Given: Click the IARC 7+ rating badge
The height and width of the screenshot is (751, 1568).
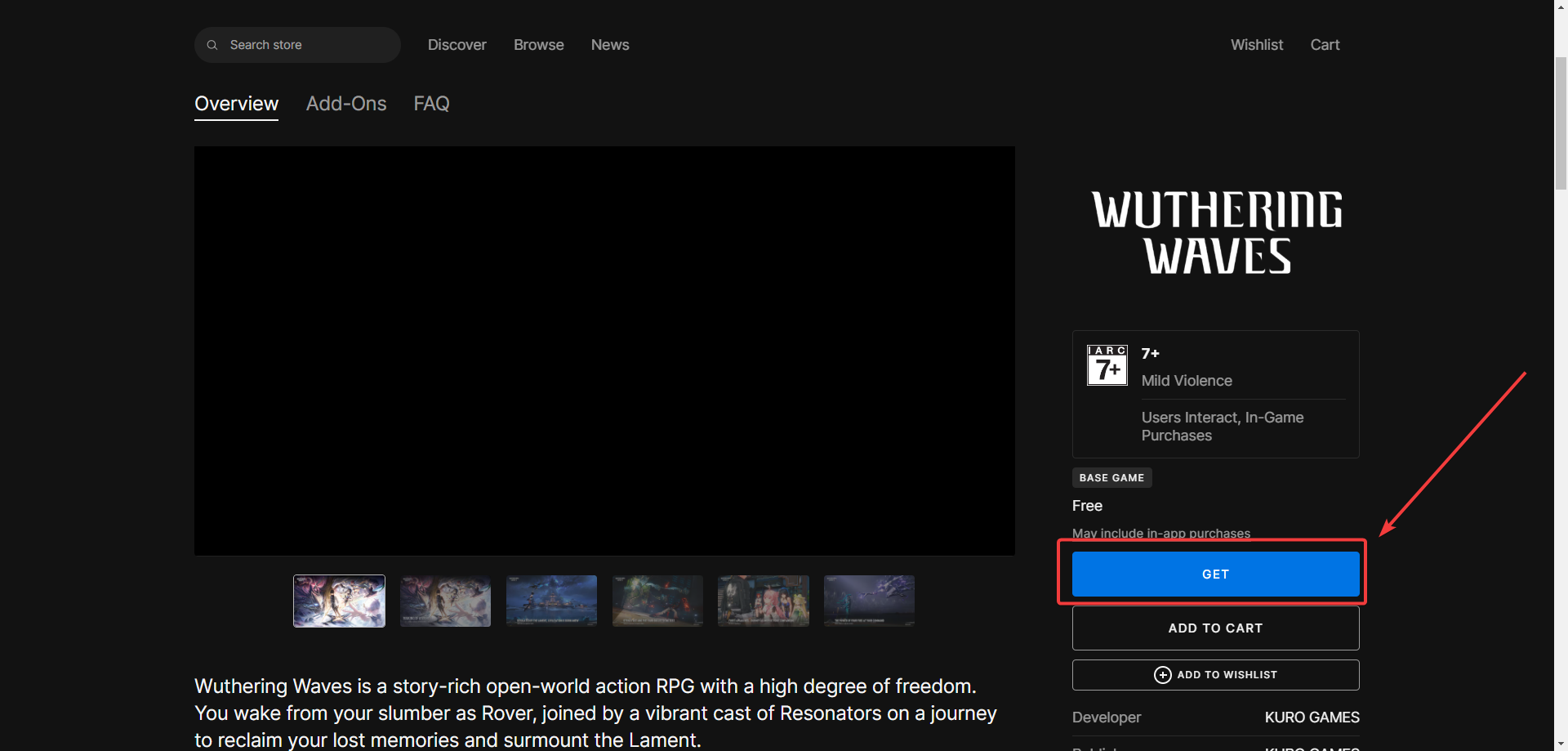Looking at the screenshot, I should (1107, 365).
